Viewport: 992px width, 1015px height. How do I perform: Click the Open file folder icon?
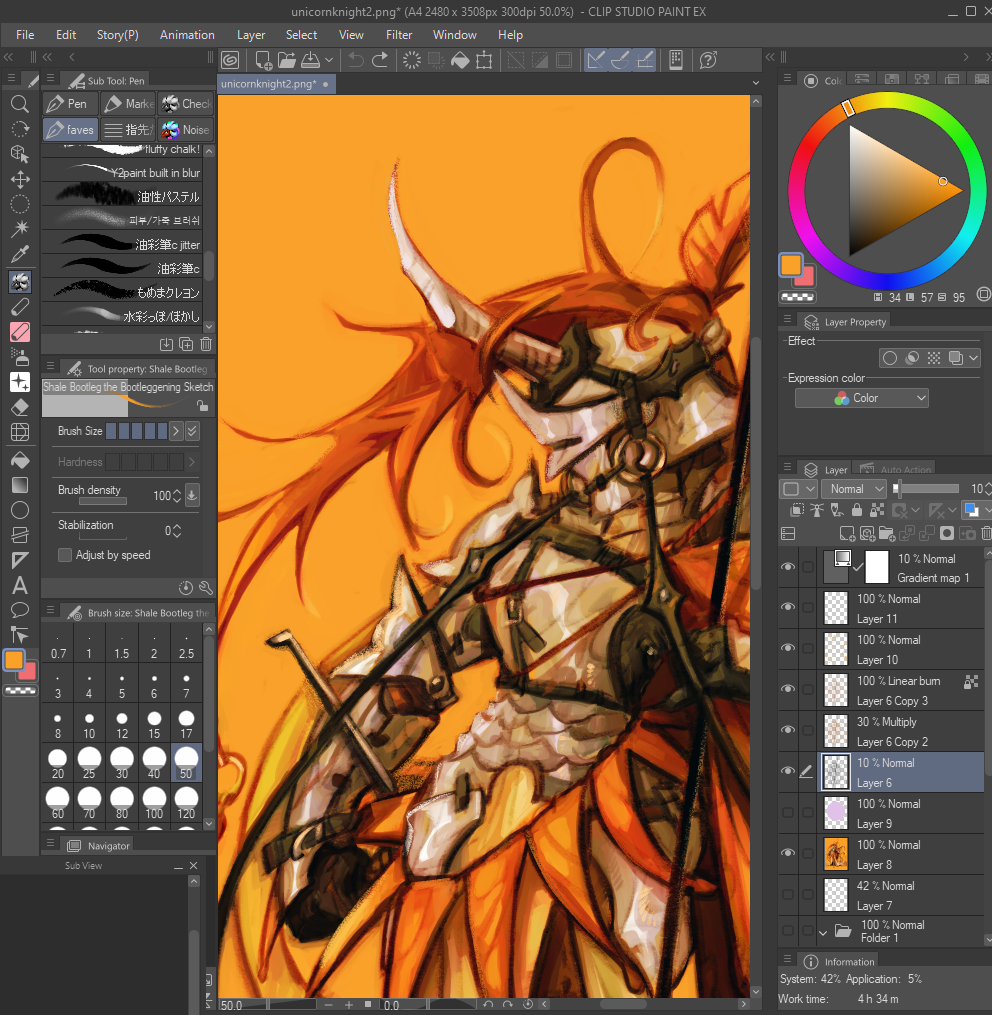pos(287,60)
